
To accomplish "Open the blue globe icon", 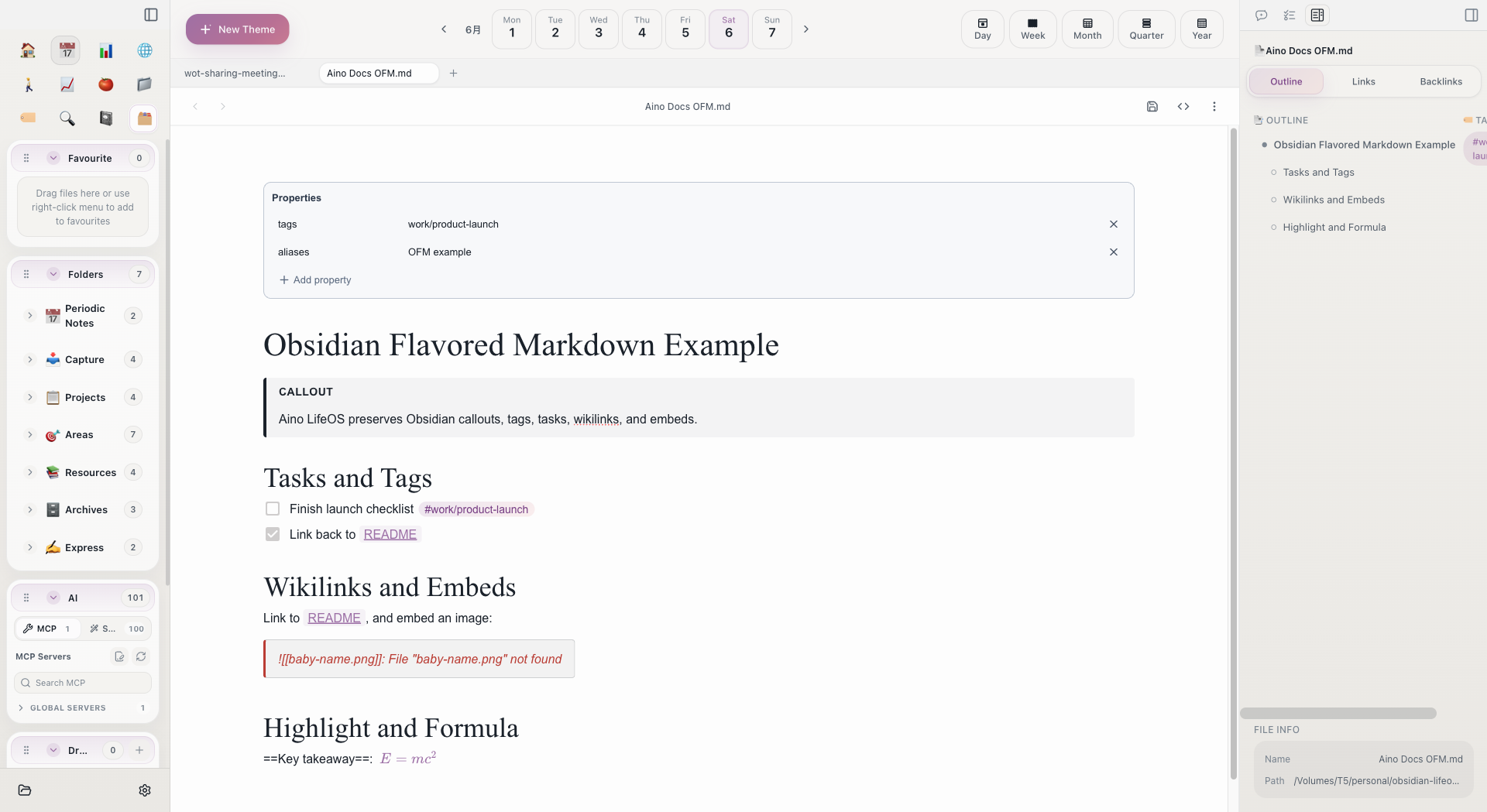I will (x=145, y=50).
